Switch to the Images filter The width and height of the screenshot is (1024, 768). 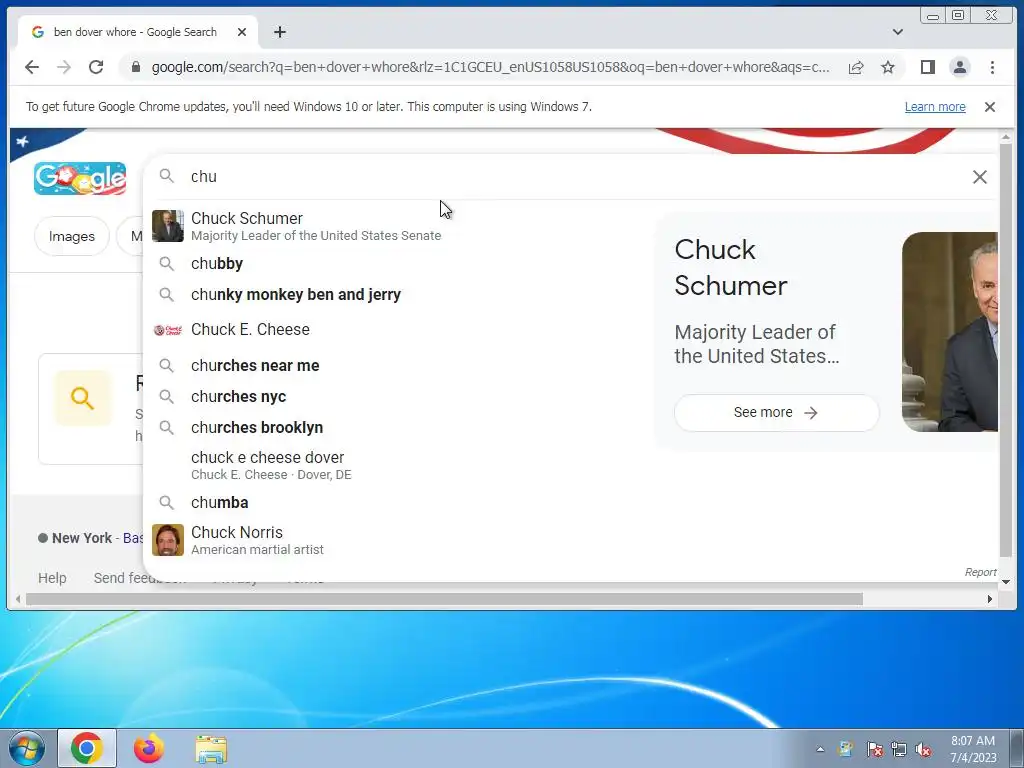click(72, 236)
